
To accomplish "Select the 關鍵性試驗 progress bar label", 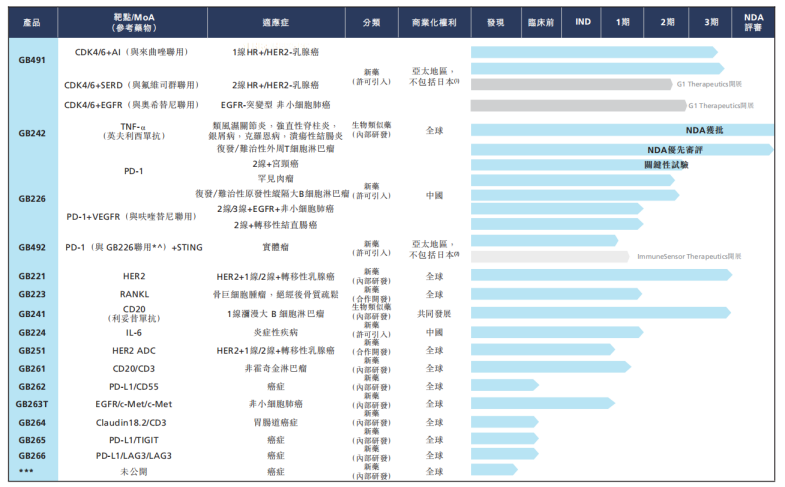I will 666,164.
